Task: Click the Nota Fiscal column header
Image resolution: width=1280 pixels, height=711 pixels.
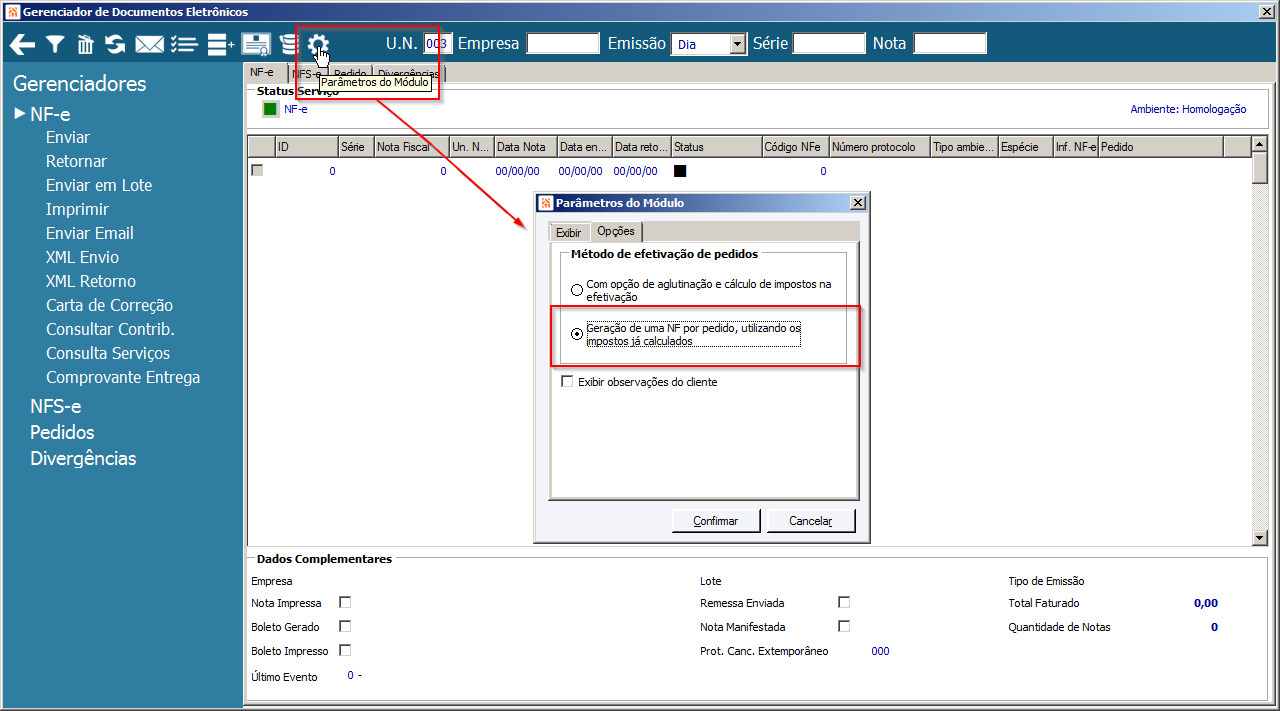Action: 412,147
